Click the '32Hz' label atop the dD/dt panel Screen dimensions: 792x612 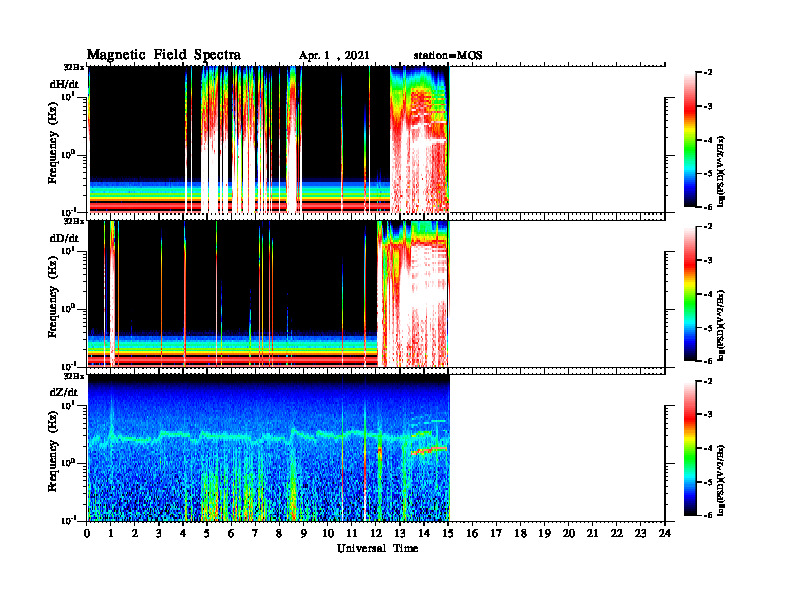coord(74,221)
